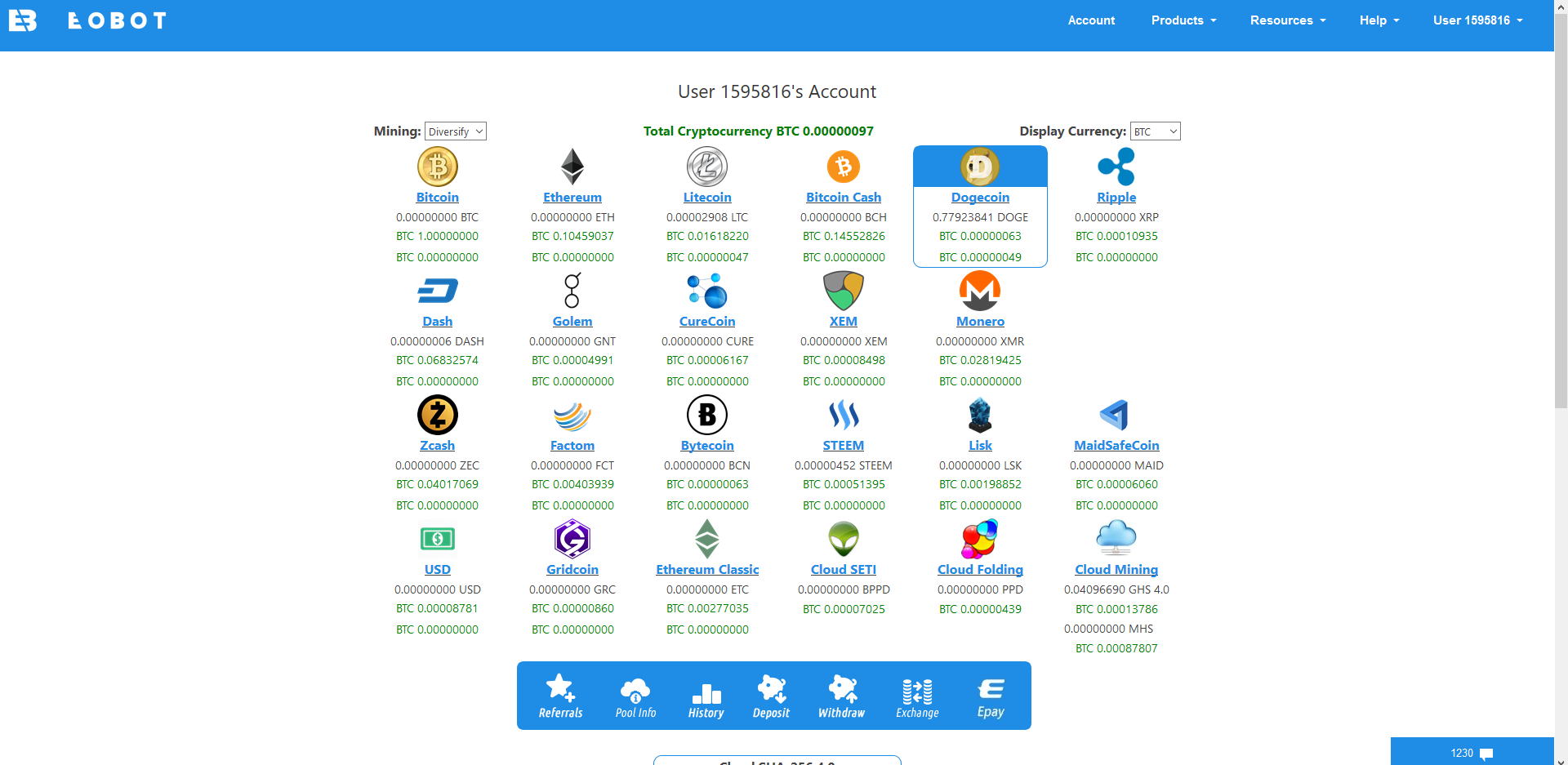1568x765 pixels.
Task: Click the Dogecoin link
Action: (980, 198)
